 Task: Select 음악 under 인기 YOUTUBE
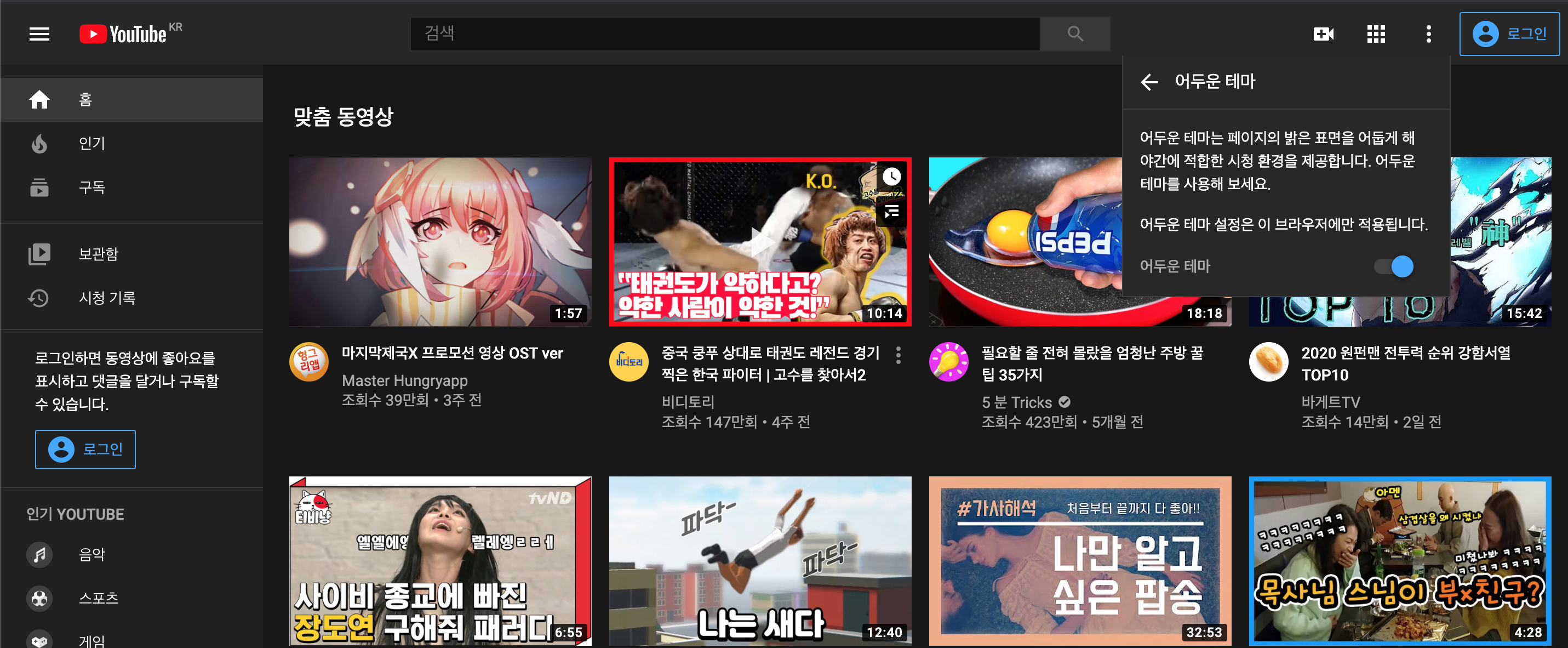point(131,555)
